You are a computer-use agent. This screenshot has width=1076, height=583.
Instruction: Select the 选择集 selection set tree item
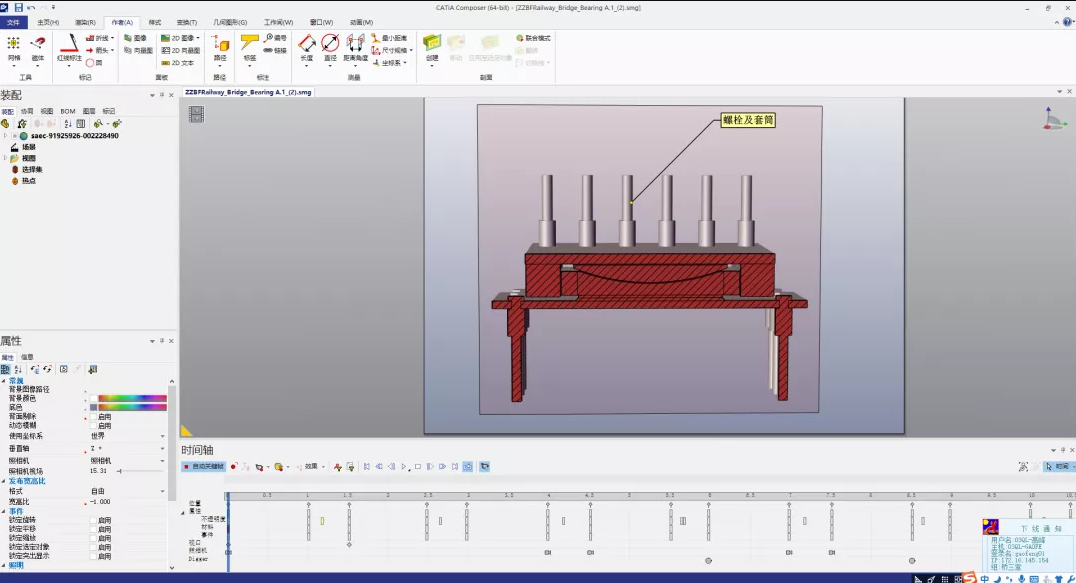point(32,169)
